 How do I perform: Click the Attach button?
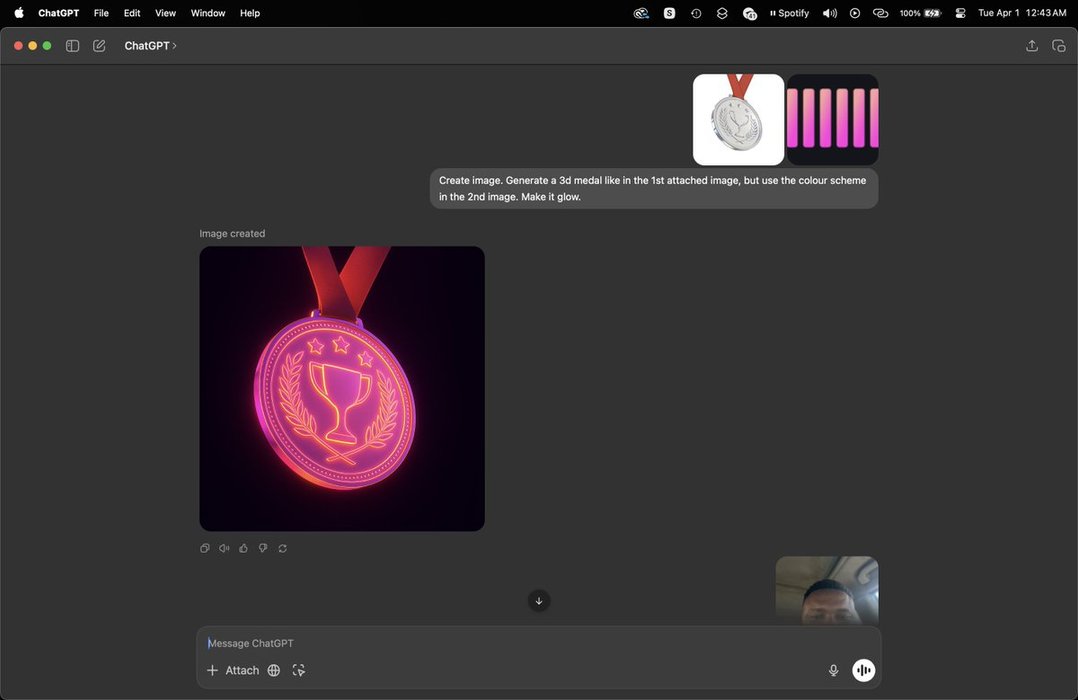[233, 670]
